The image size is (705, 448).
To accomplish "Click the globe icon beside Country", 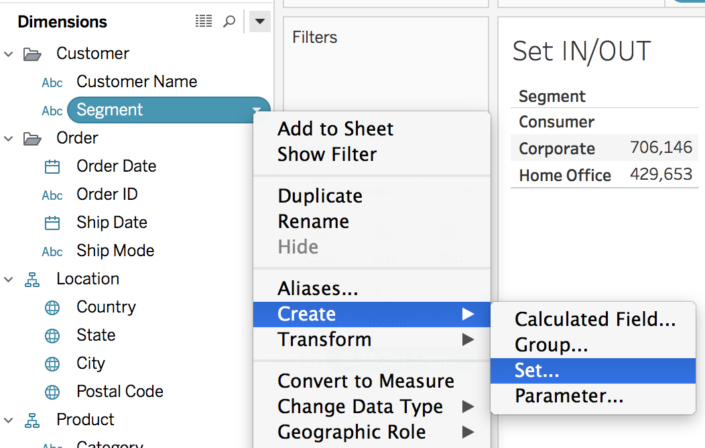I will (x=52, y=308).
